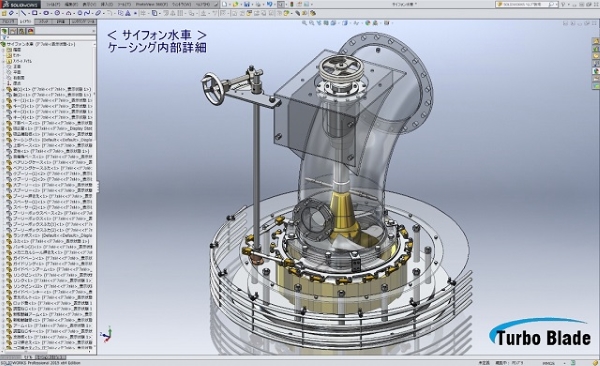The height and width of the screenshot is (366, 600).
Task: Open the PhotoView 360 menu
Action: (x=152, y=4)
